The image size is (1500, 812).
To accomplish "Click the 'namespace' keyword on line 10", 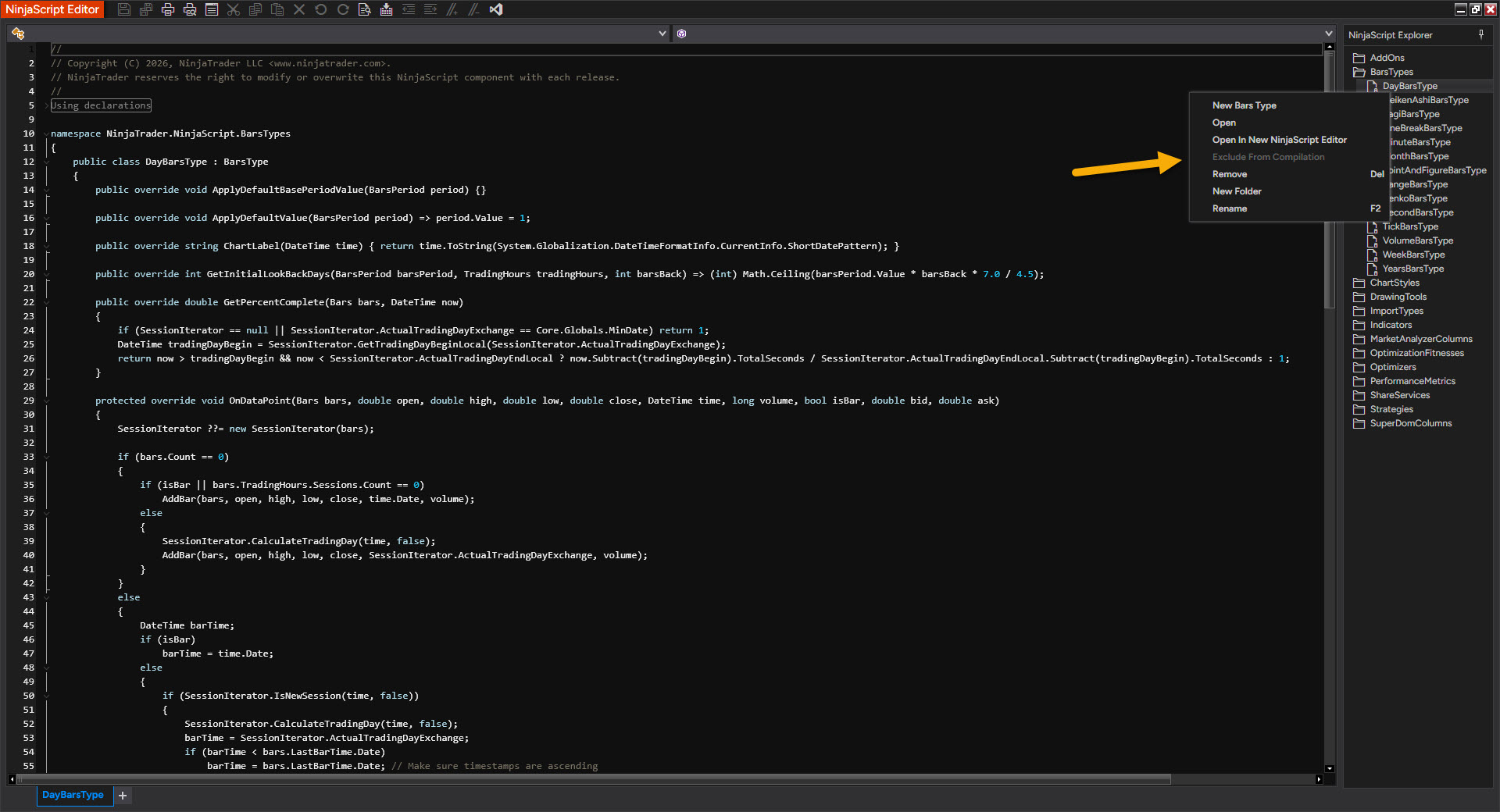I will coord(76,134).
